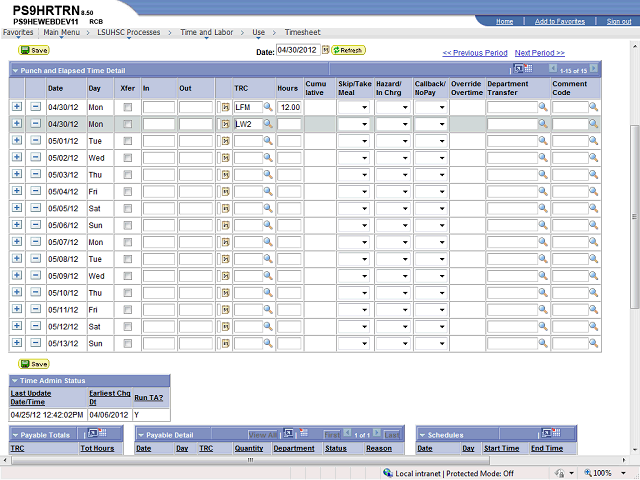Click the punch detail icon on the LW2 row
640x480 pixels.
(x=225, y=124)
